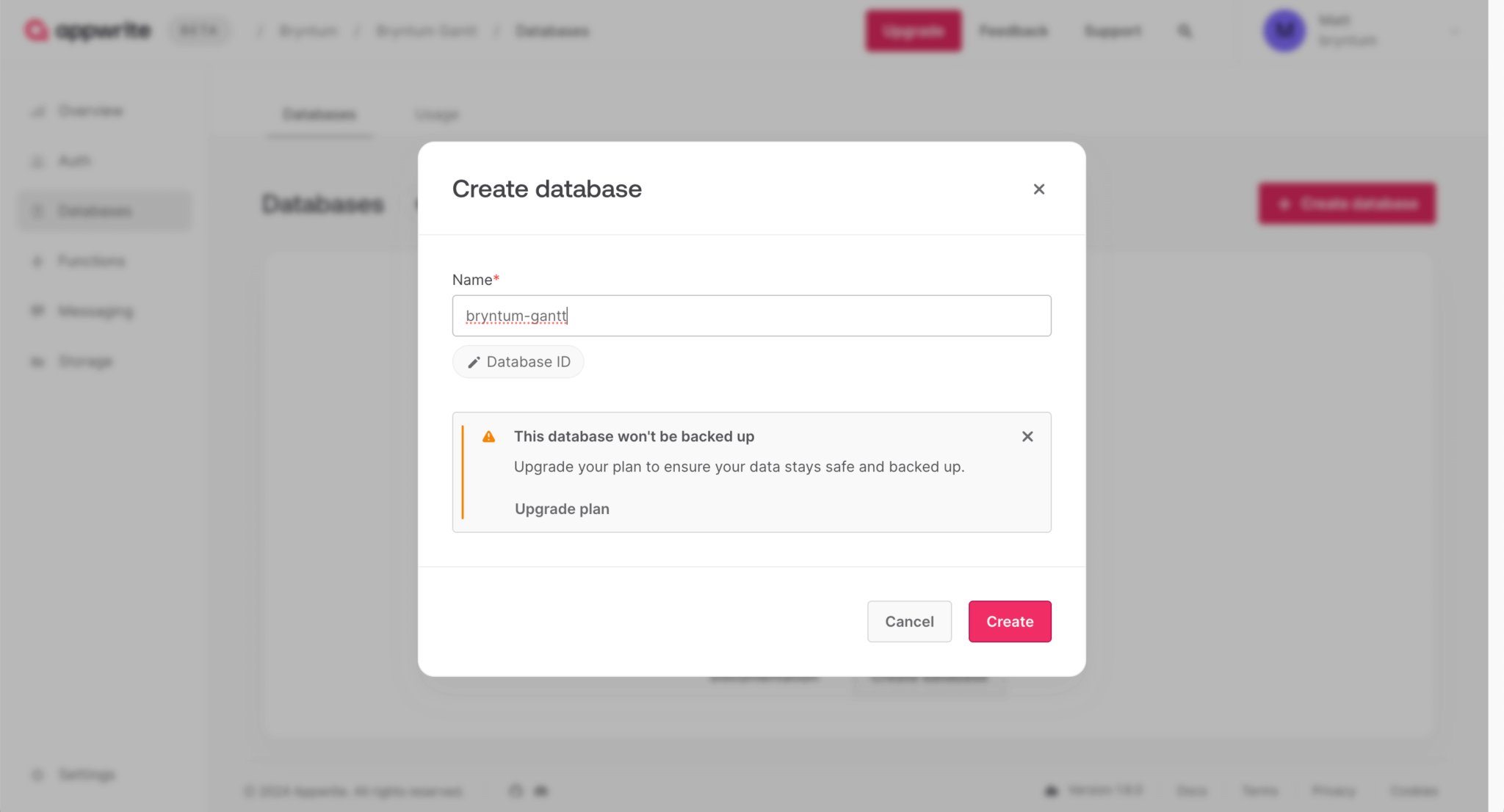Viewport: 1504px width, 812px height.
Task: Open the Upgrade plan link
Action: (x=562, y=509)
